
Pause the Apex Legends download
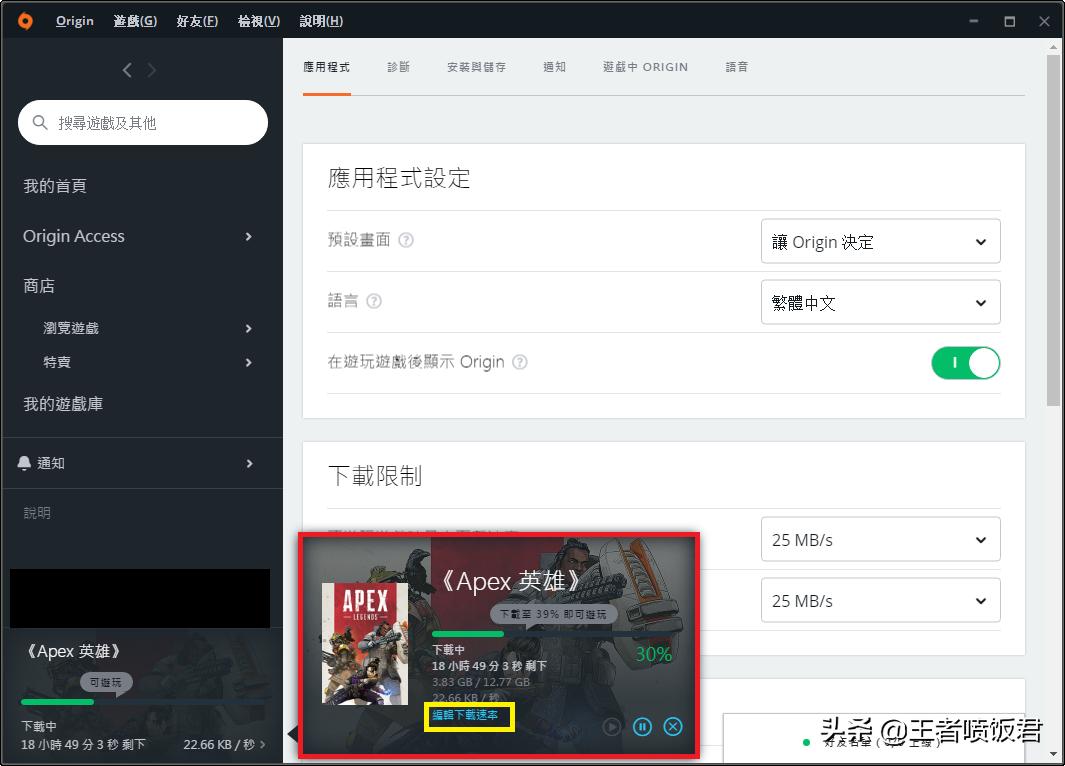tap(642, 727)
